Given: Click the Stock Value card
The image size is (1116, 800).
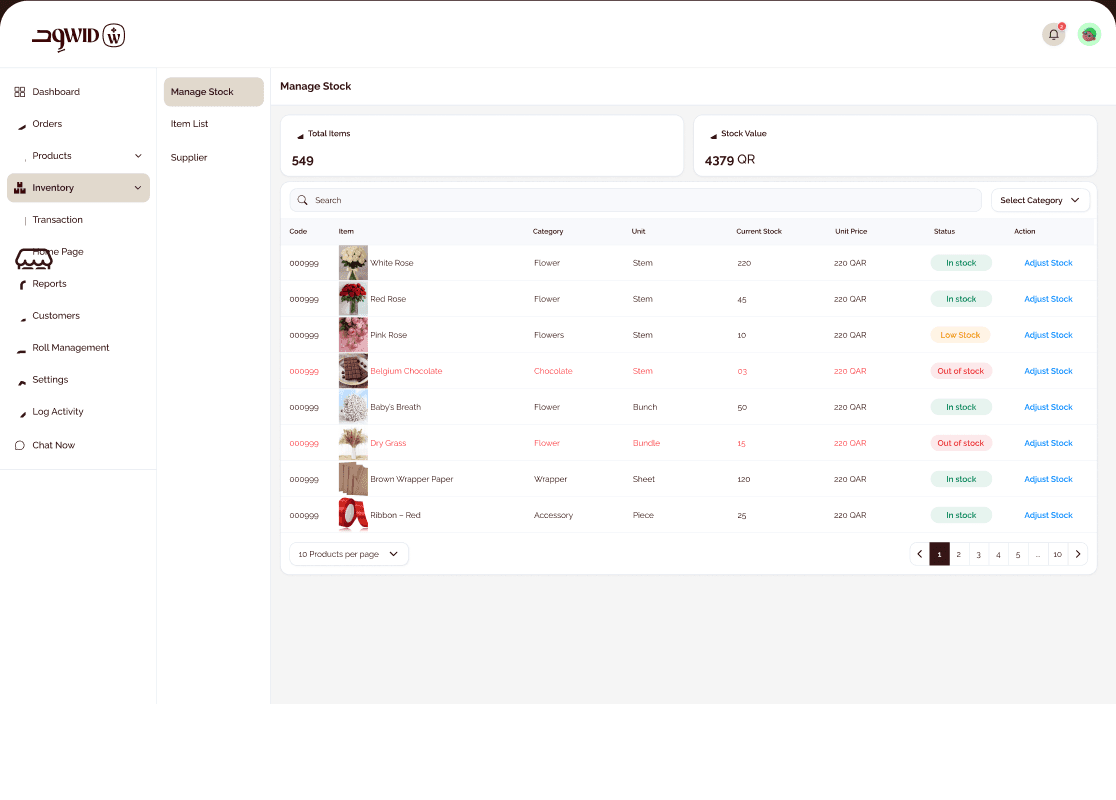Looking at the screenshot, I should click(x=895, y=146).
